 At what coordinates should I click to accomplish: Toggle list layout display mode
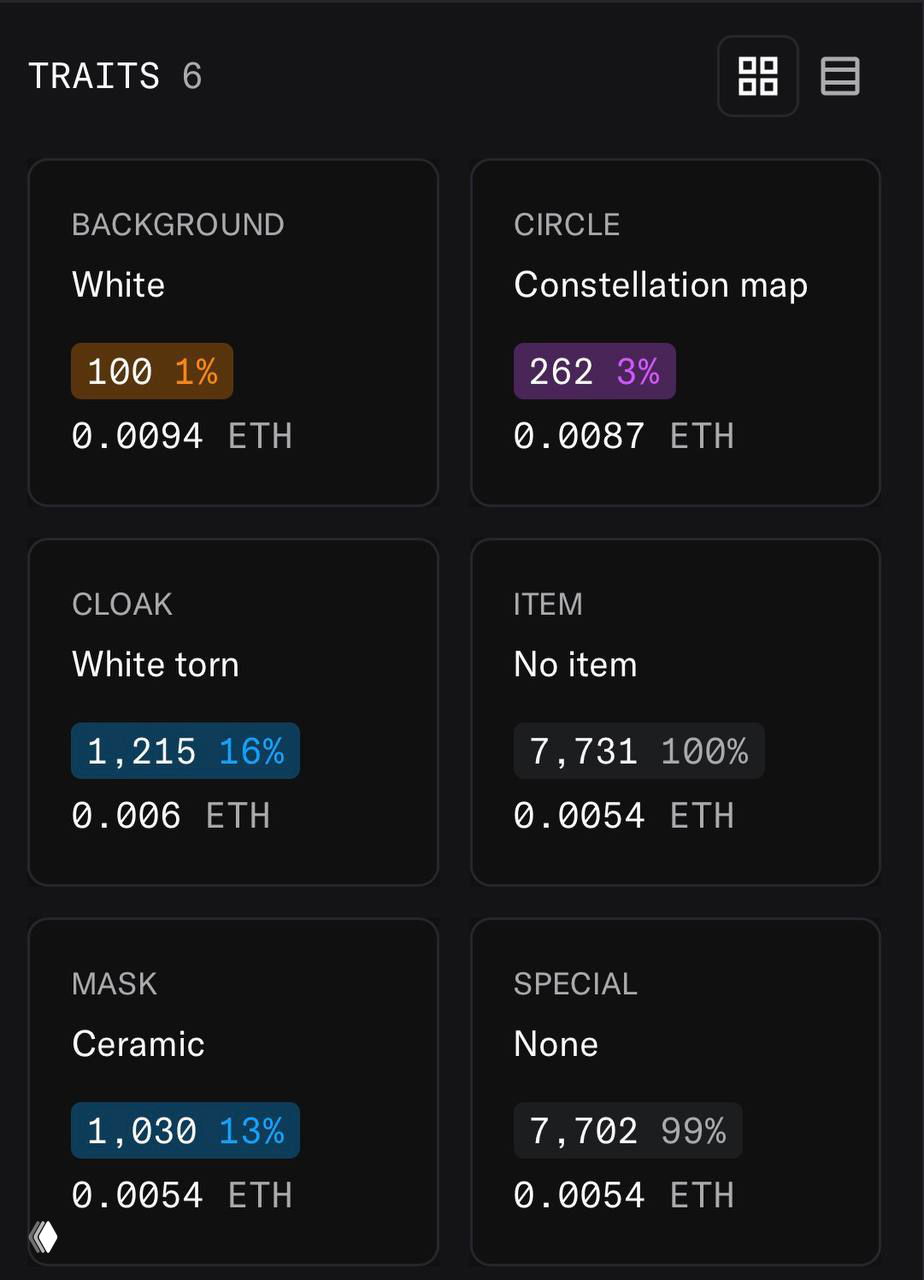pos(840,75)
